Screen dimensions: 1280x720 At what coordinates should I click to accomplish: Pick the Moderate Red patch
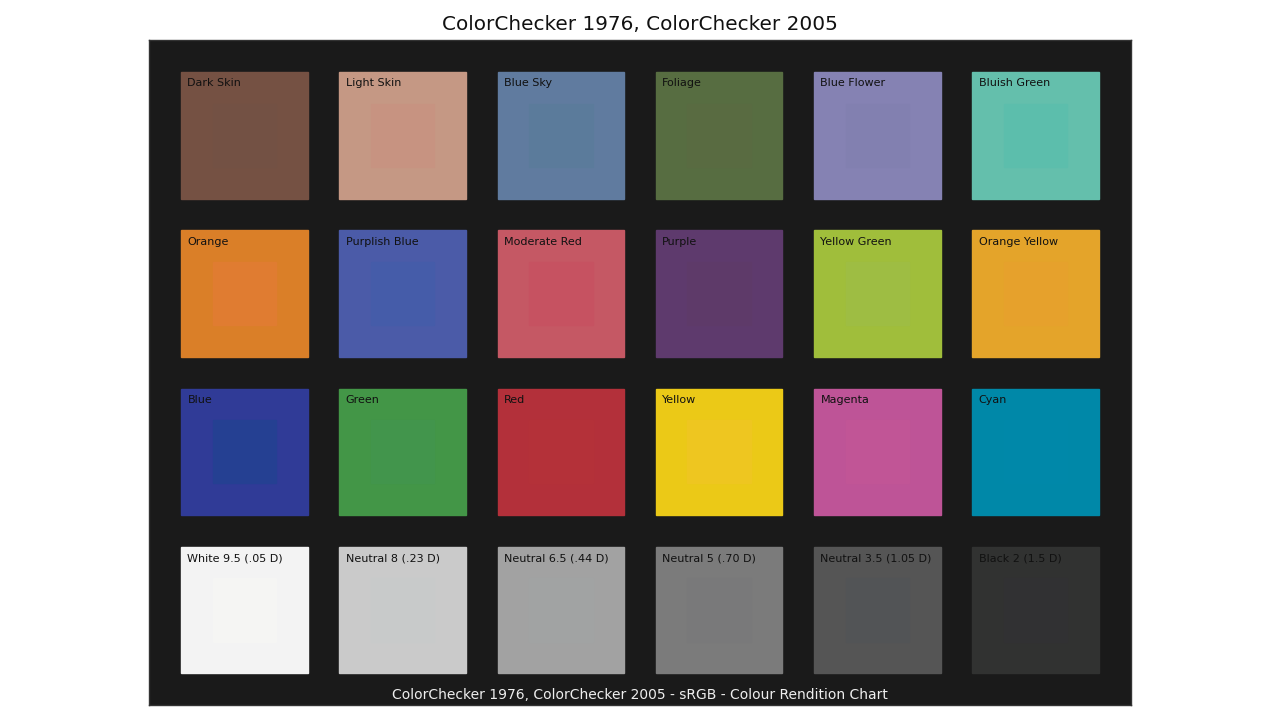(561, 294)
